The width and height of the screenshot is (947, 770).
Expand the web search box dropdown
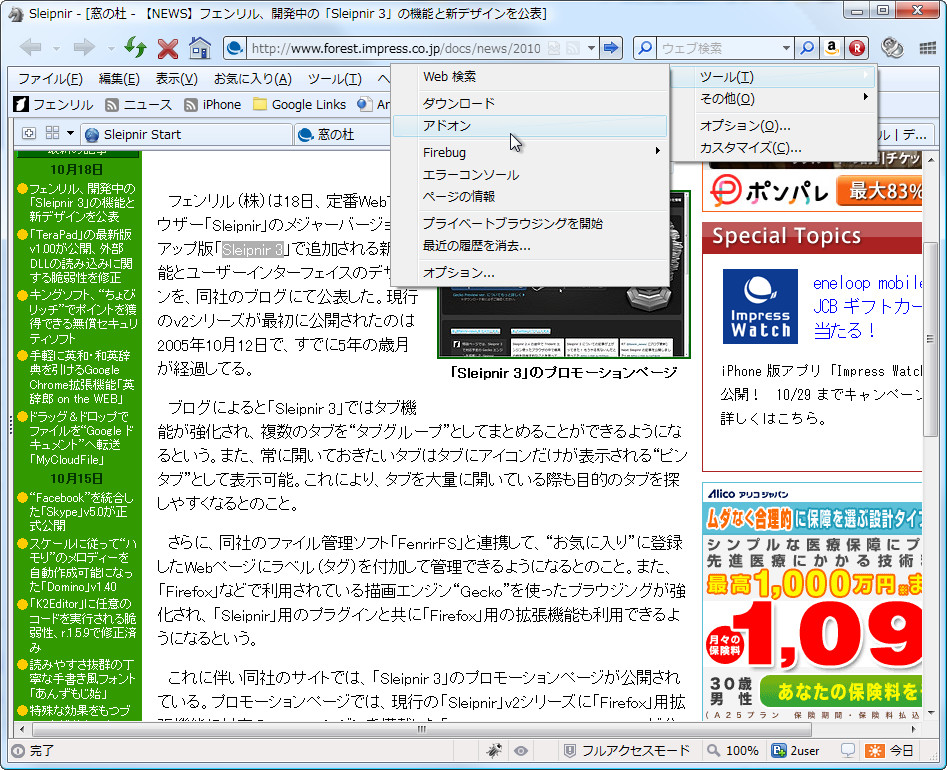point(786,48)
